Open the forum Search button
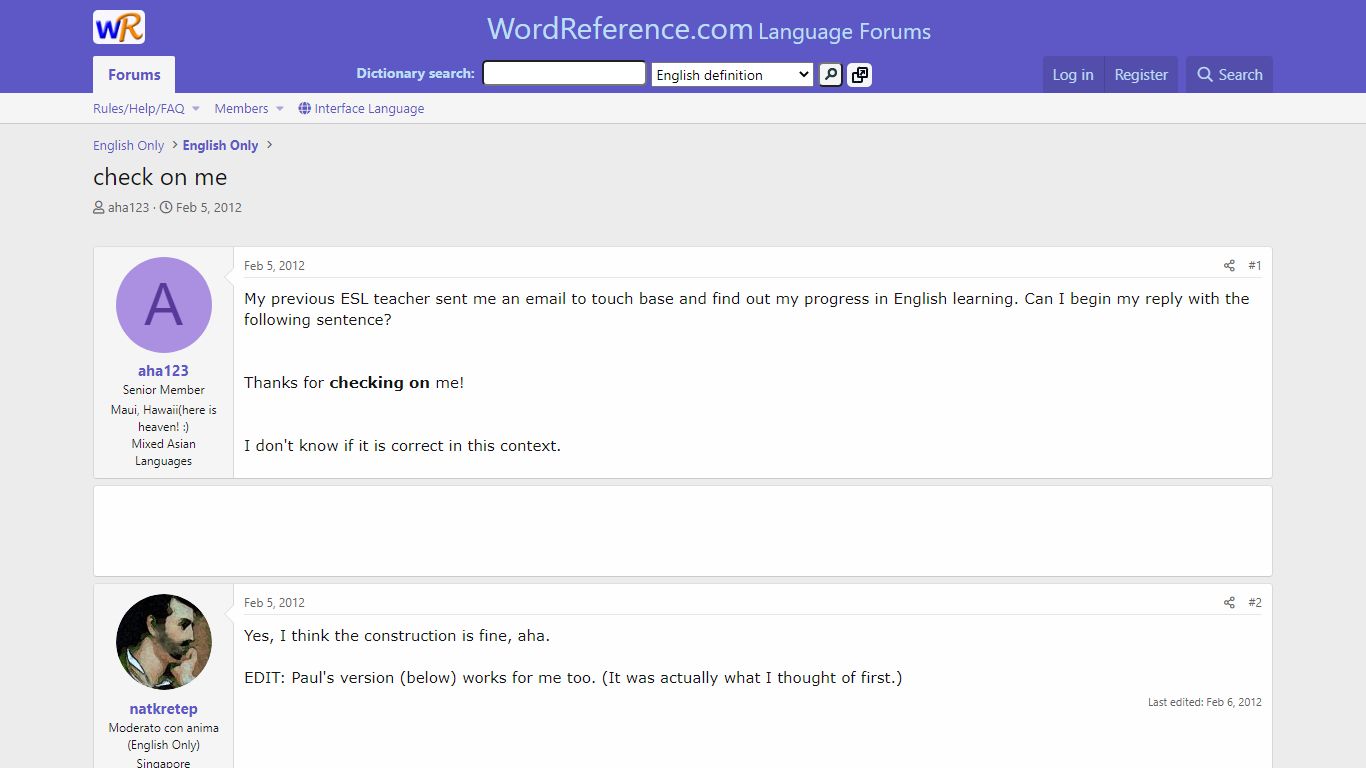Screen dimensions: 1366x768 1229,75
